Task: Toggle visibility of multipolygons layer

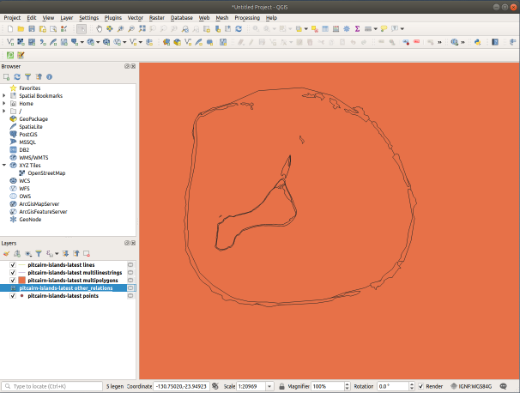Action: [x=13, y=280]
